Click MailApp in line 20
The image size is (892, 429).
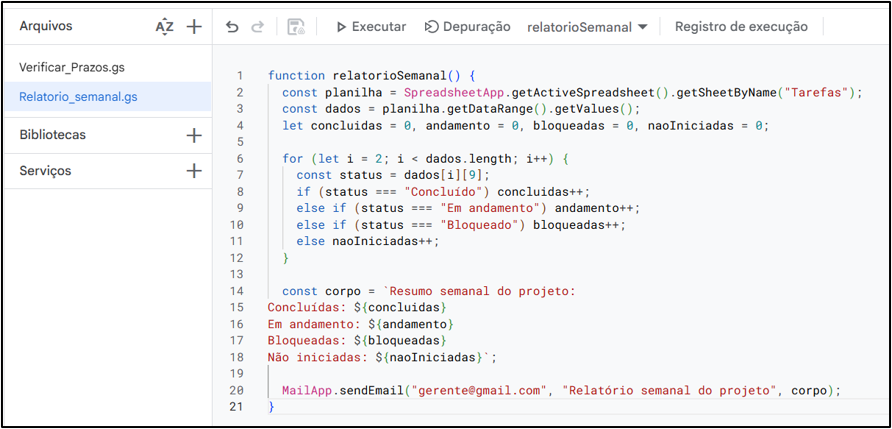tap(307, 391)
